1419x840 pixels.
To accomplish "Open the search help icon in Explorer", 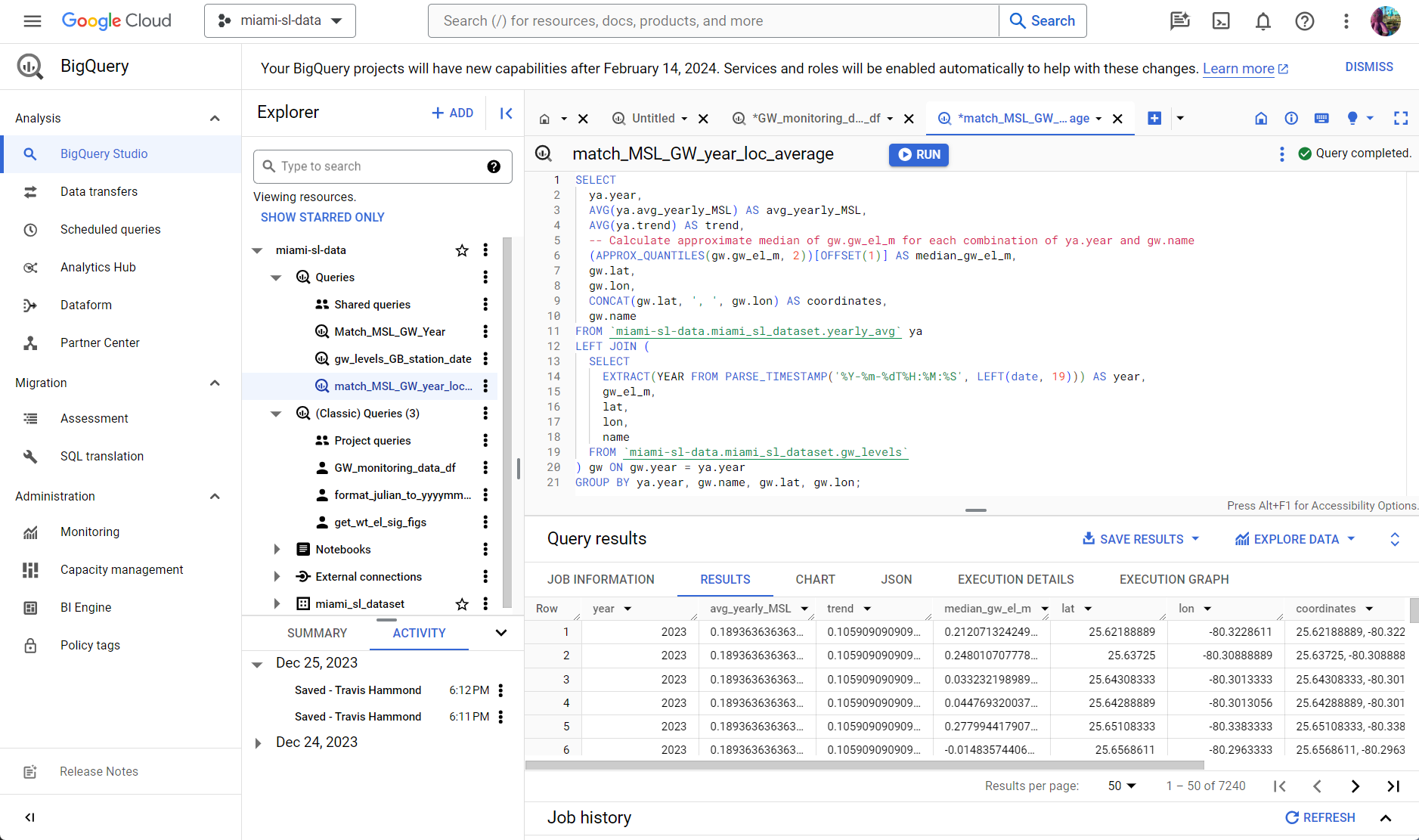I will pos(494,166).
